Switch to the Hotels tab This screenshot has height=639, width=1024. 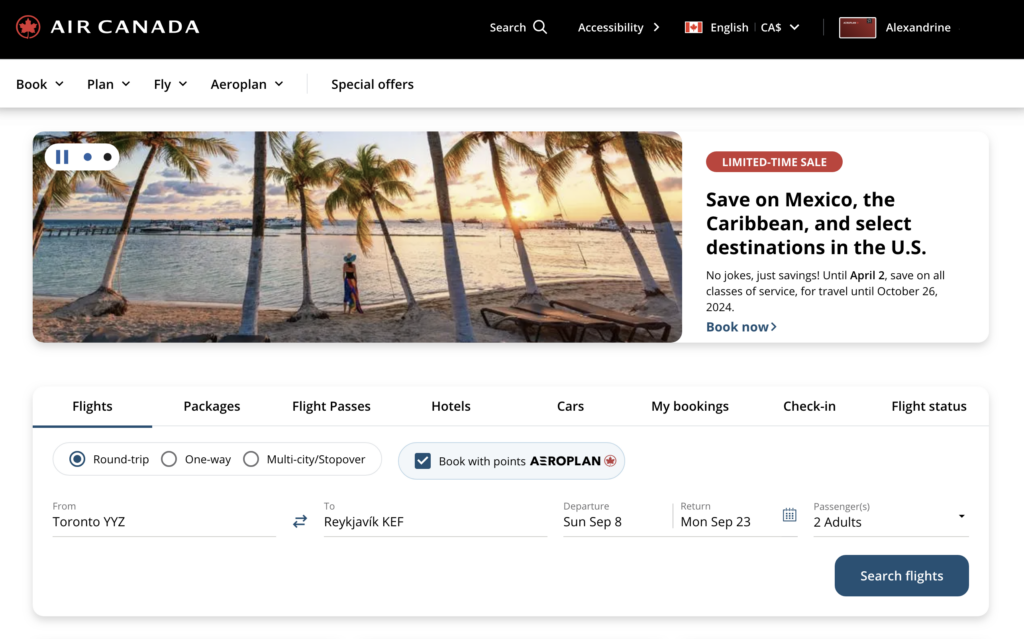pyautogui.click(x=450, y=406)
